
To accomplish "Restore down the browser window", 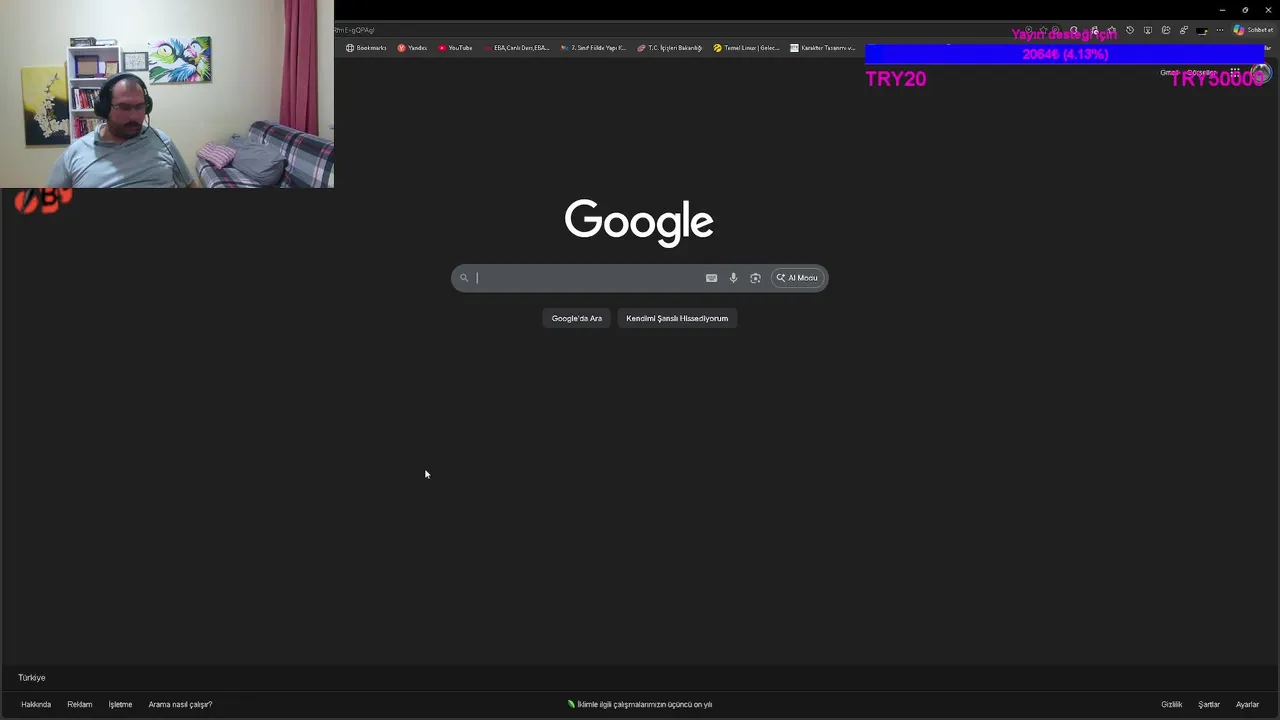I will tap(1245, 10).
